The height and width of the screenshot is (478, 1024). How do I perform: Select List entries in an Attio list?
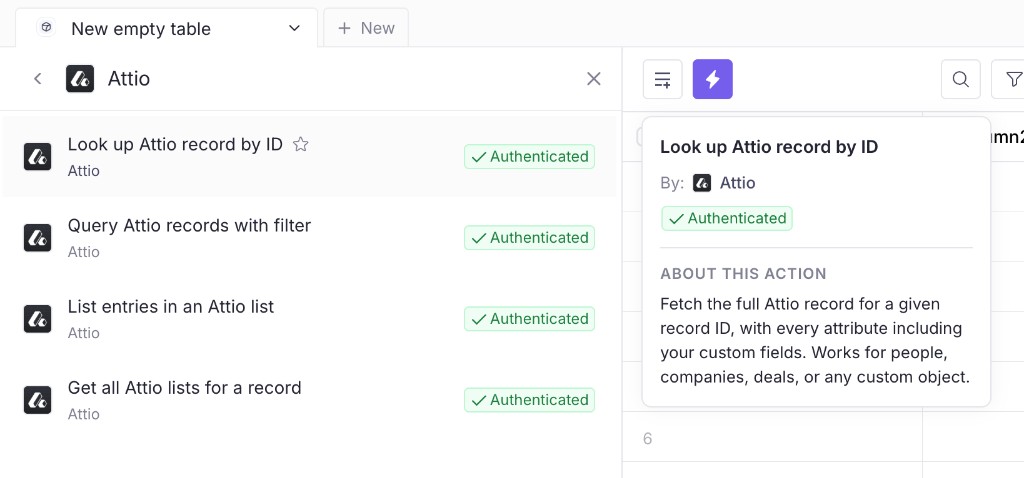click(310, 319)
